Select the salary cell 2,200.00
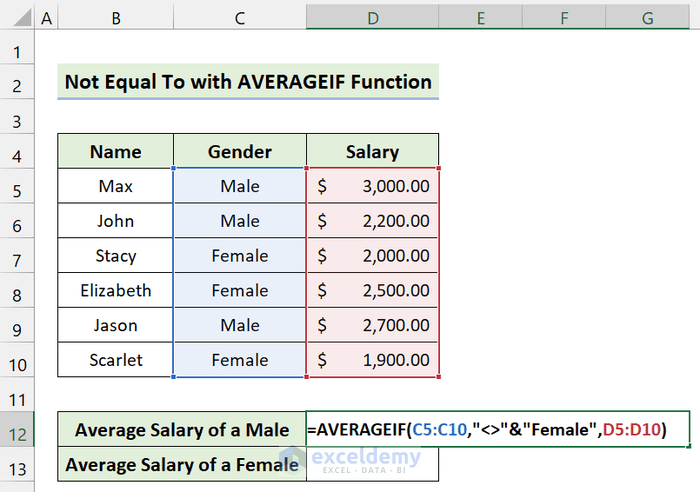This screenshot has width=700, height=492. pos(372,221)
